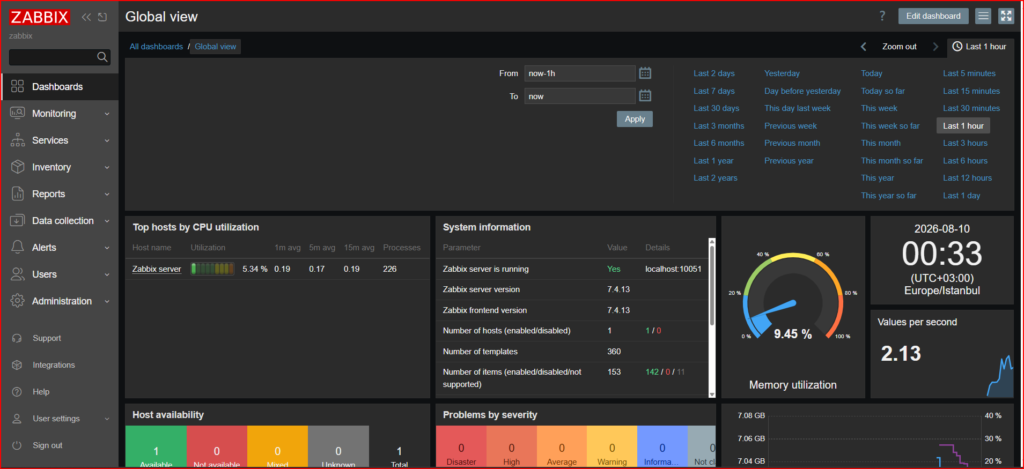Expand the Monitoring menu chevron
The image size is (1024, 469).
[x=107, y=114]
